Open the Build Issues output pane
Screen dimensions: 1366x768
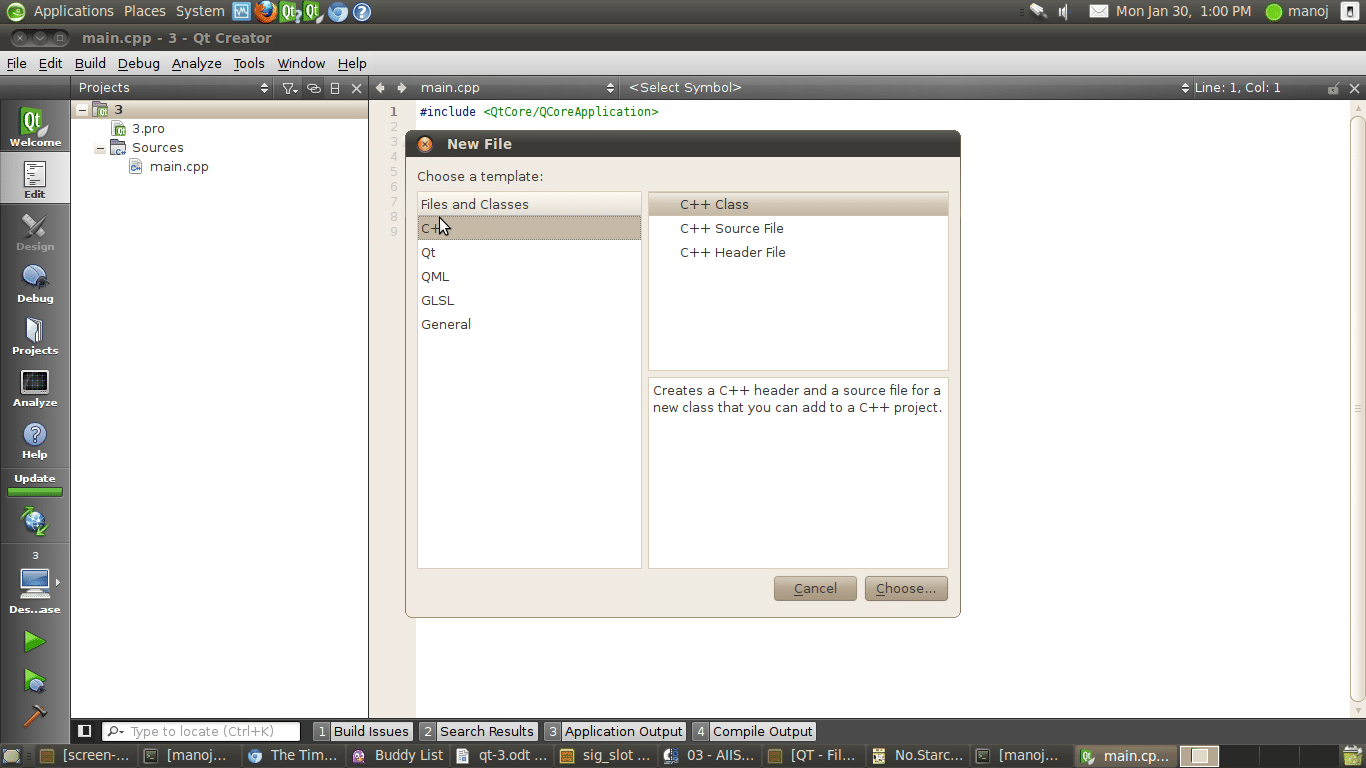[x=362, y=732]
